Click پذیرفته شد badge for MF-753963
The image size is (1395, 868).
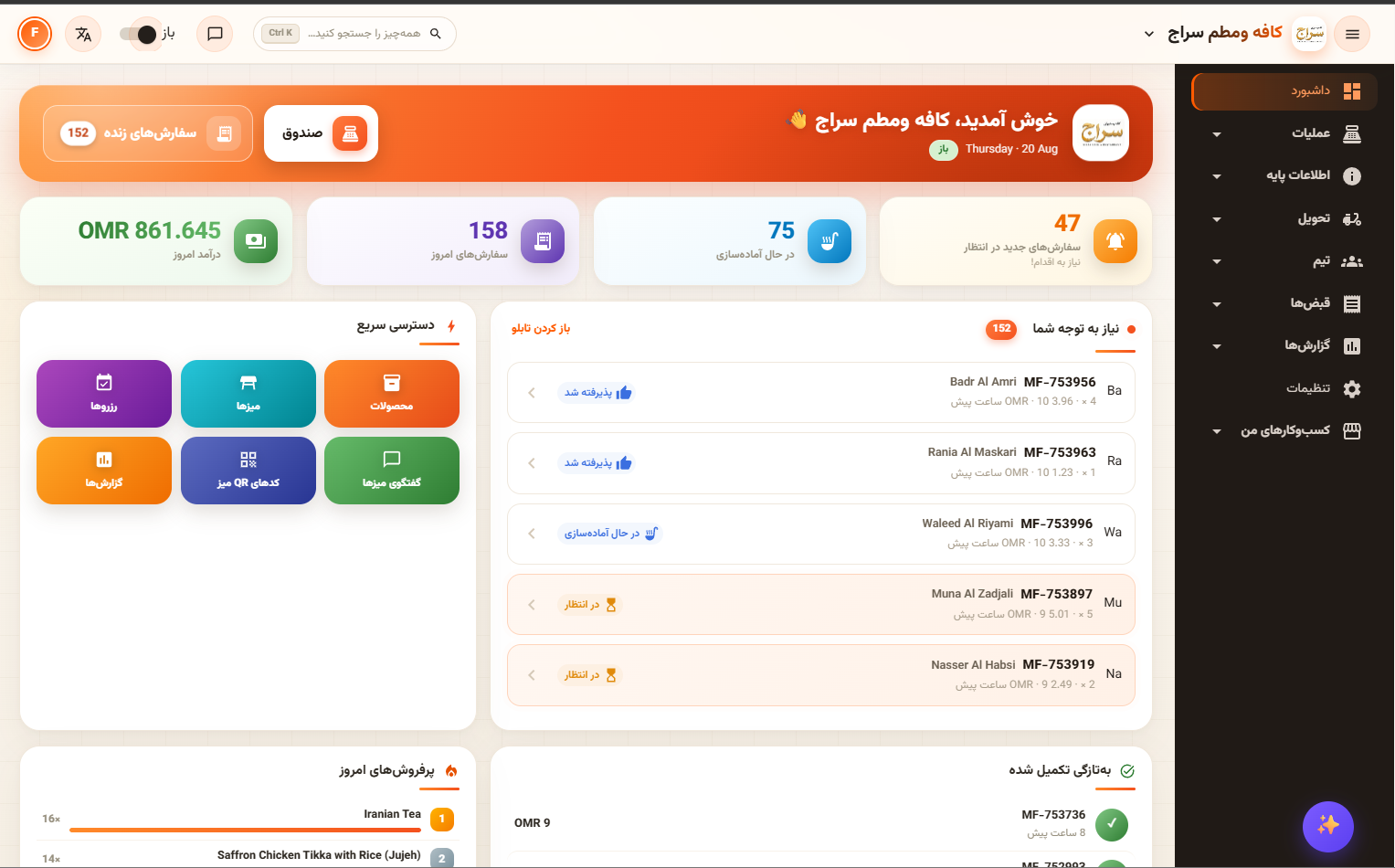(x=597, y=463)
